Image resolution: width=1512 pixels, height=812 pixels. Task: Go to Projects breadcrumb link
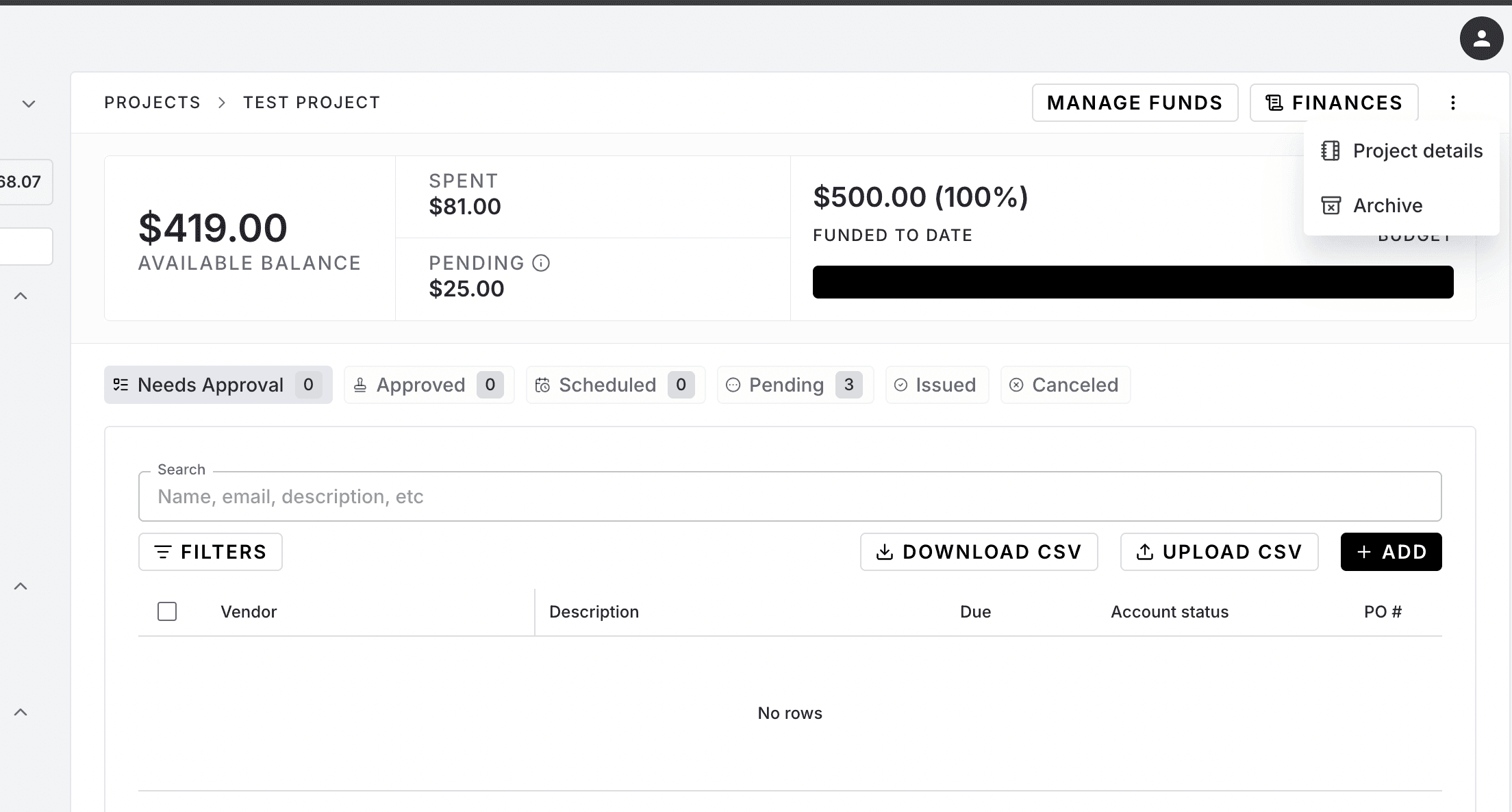point(152,103)
